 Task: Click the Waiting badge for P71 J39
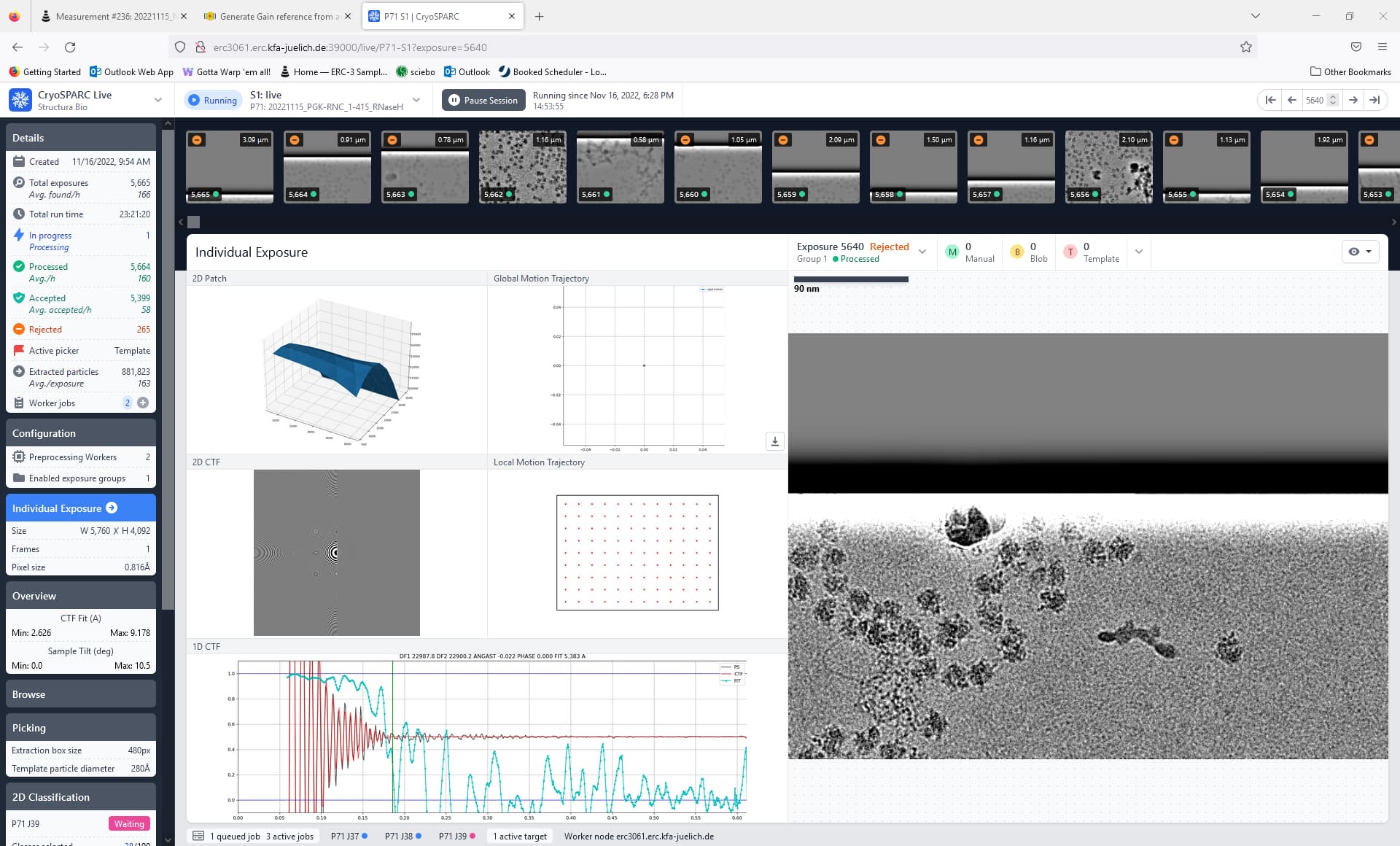click(129, 823)
